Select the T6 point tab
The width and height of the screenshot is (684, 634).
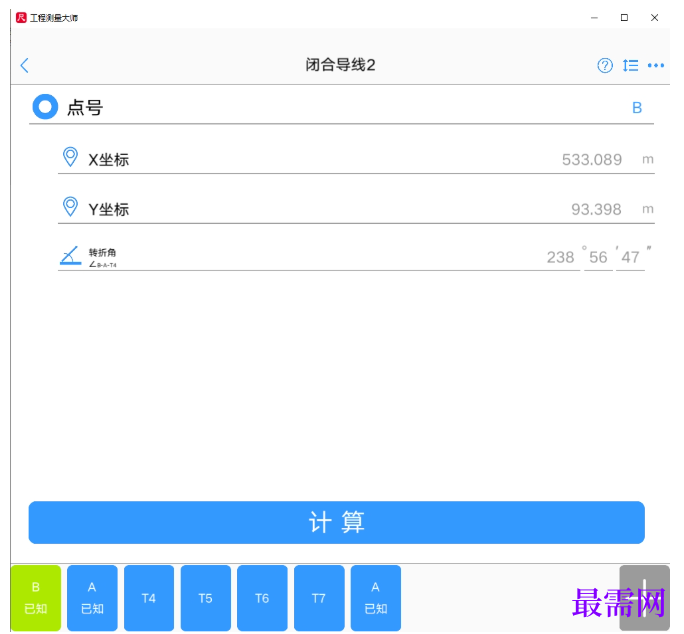262,598
